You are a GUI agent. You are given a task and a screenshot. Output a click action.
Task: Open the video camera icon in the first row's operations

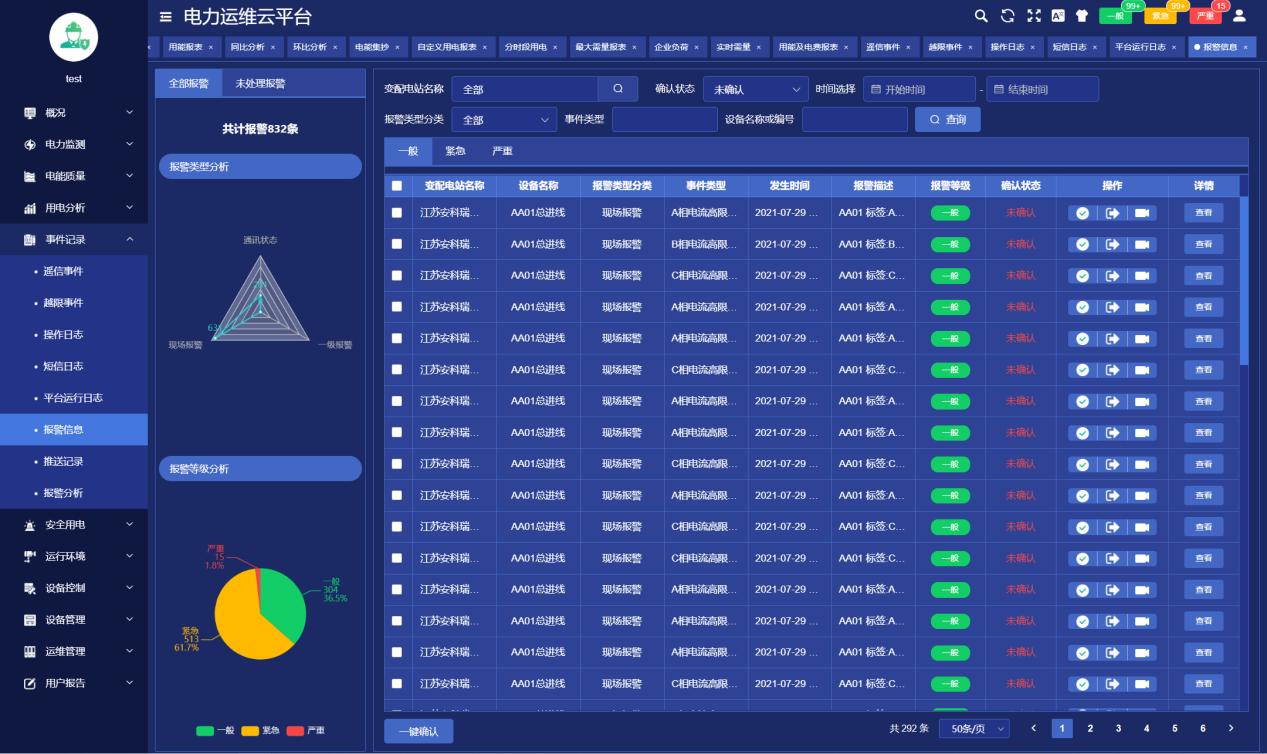(1139, 212)
